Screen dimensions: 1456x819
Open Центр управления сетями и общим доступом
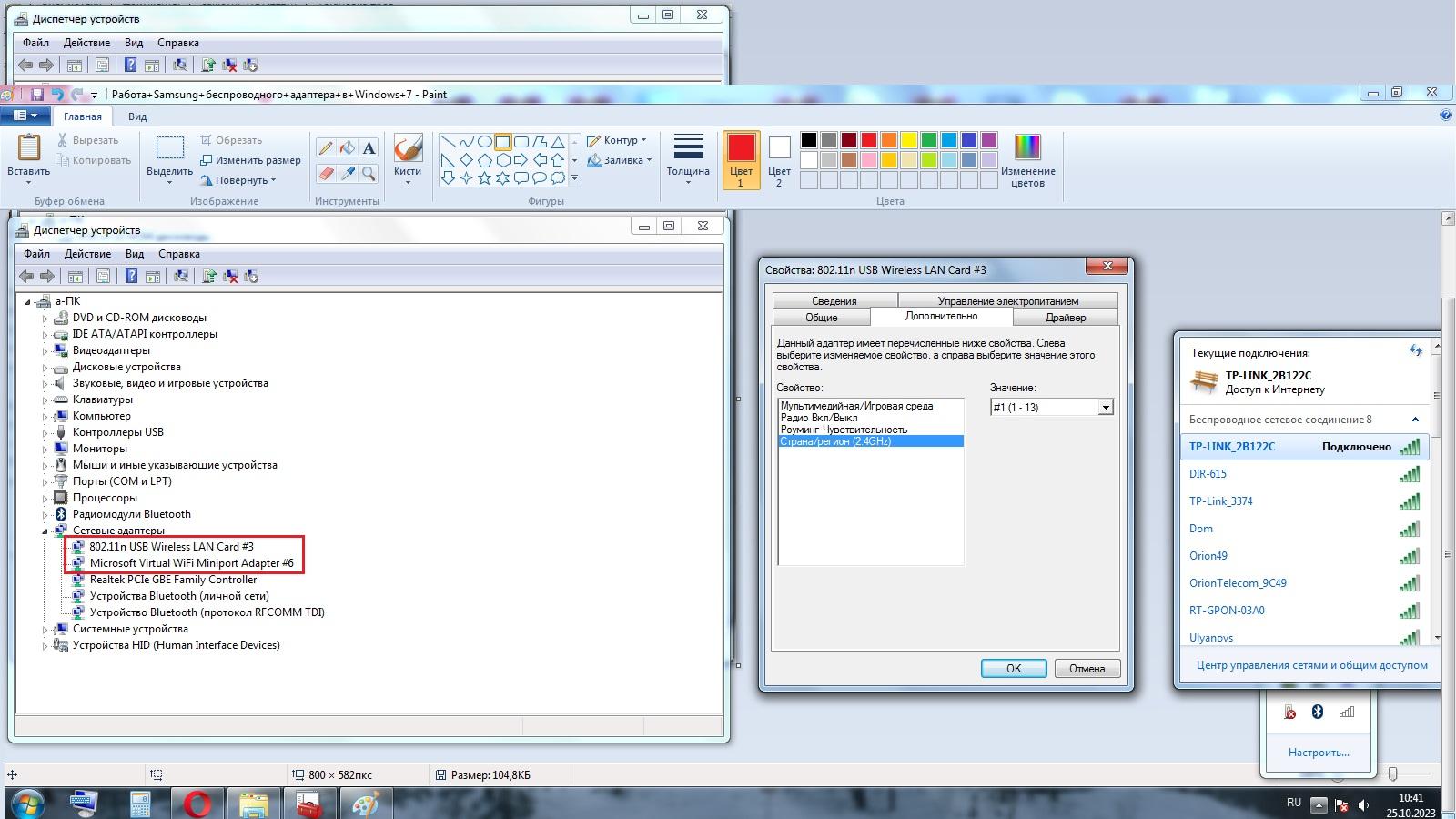(1312, 665)
